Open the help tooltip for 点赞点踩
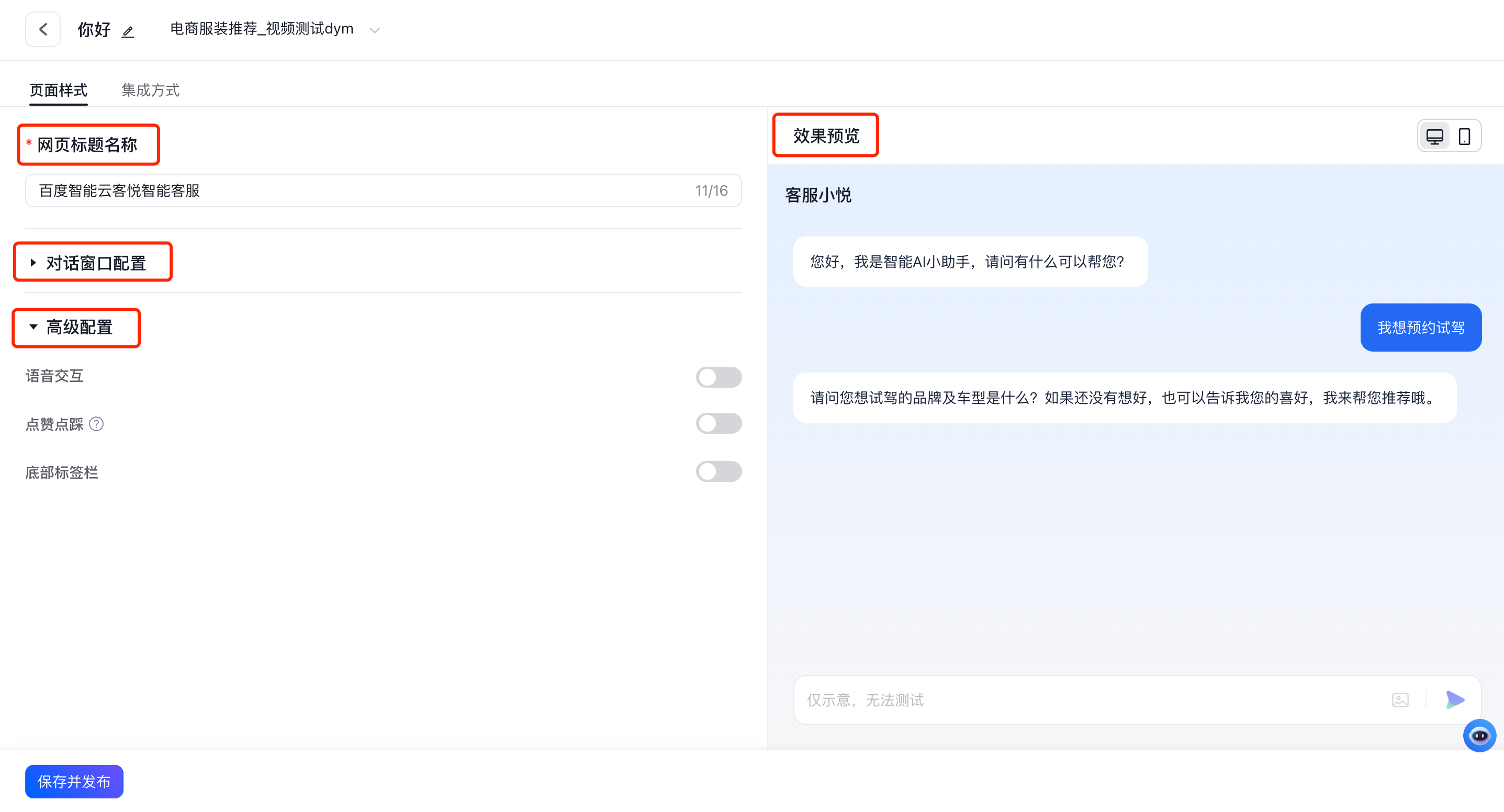This screenshot has width=1504, height=812. tap(97, 424)
